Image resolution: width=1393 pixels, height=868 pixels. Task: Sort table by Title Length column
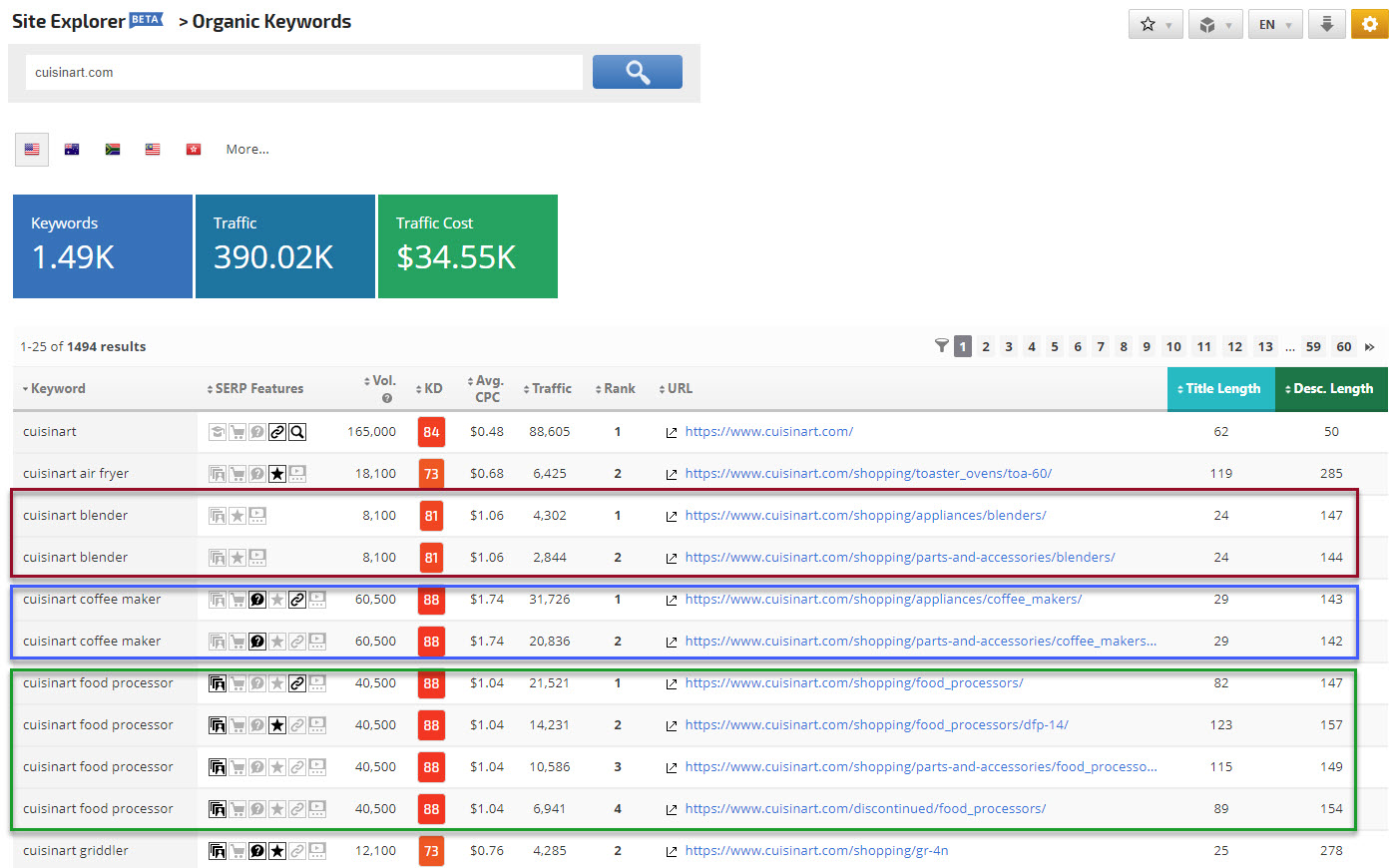[x=1220, y=389]
